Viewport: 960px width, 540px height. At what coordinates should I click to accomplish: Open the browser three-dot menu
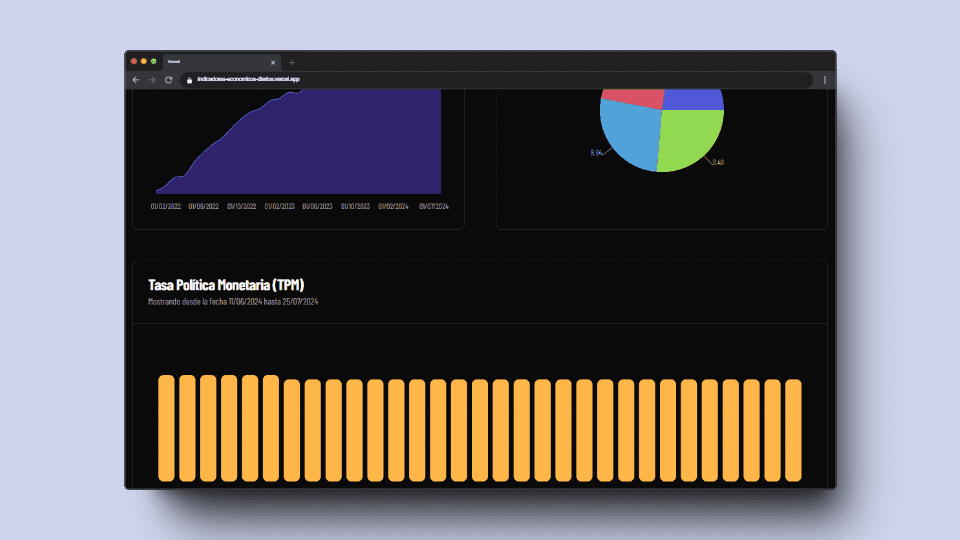pyautogui.click(x=825, y=80)
